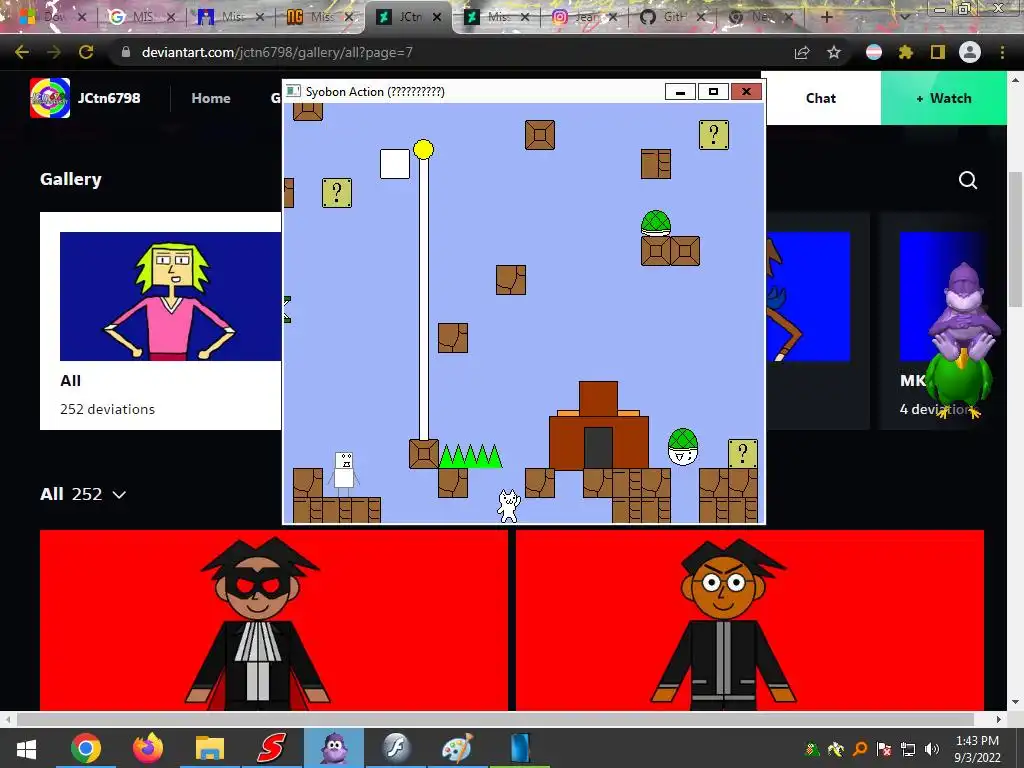The width and height of the screenshot is (1024, 768).
Task: Open the masked character red deviation thumbnail
Action: point(274,620)
